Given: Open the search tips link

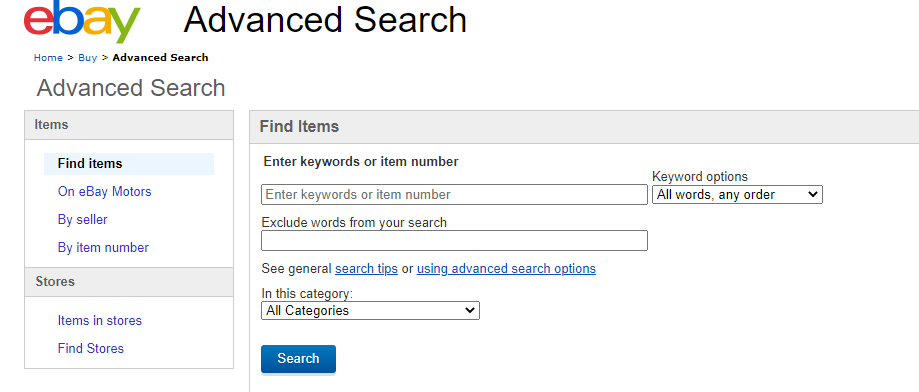Looking at the screenshot, I should [366, 268].
